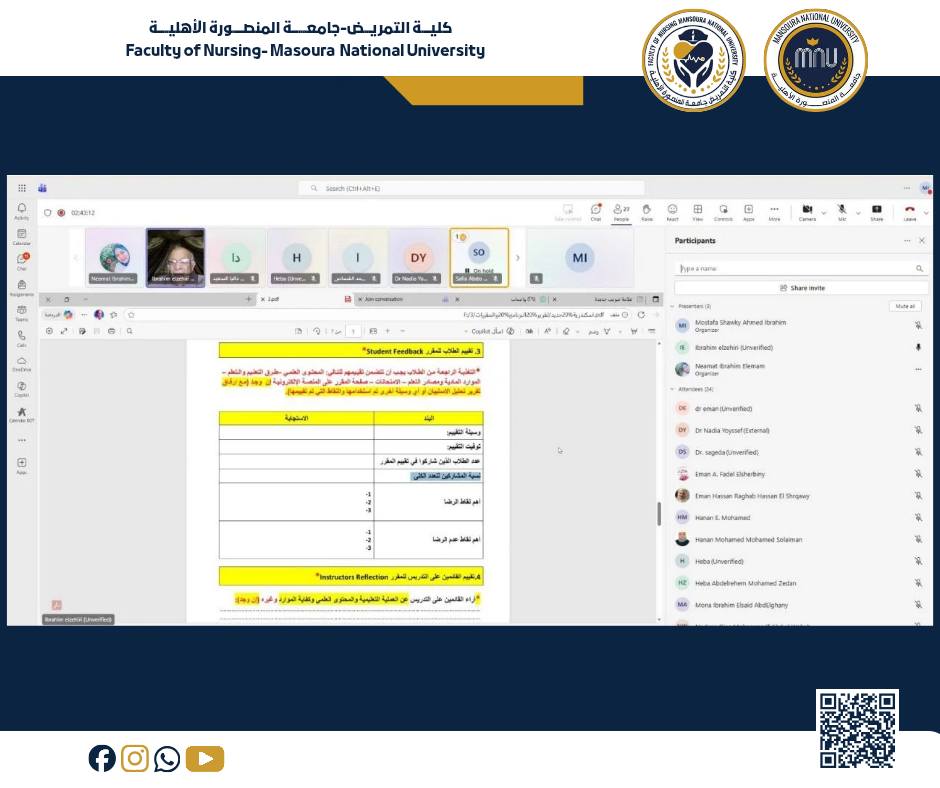The width and height of the screenshot is (940, 788).
Task: Open Activity in the Teams sidebar
Action: (22, 207)
